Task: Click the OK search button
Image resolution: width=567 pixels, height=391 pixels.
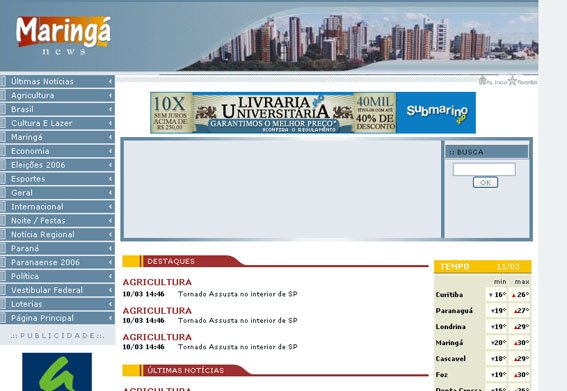Action: coord(485,182)
